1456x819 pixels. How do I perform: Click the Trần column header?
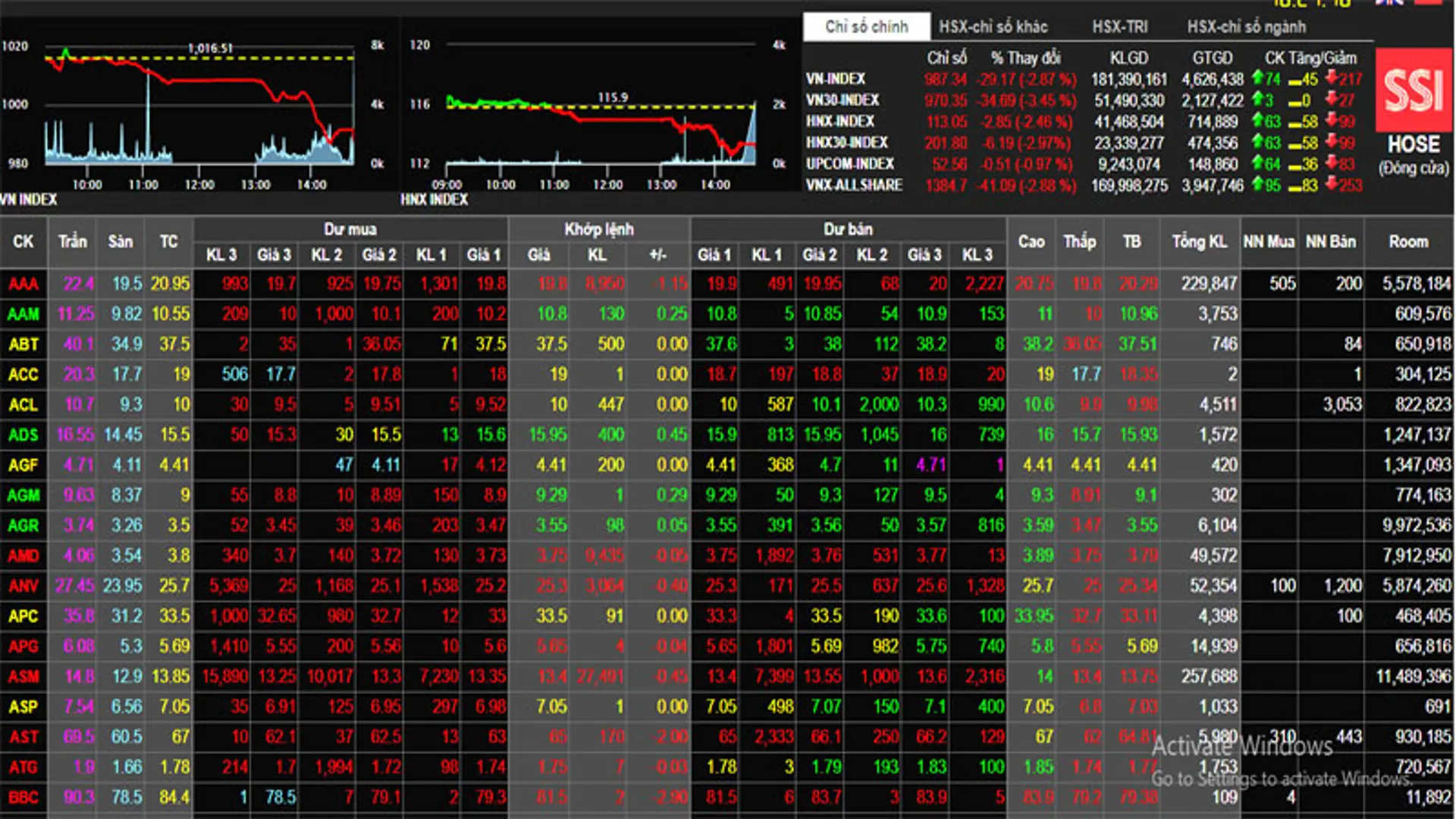pyautogui.click(x=73, y=242)
